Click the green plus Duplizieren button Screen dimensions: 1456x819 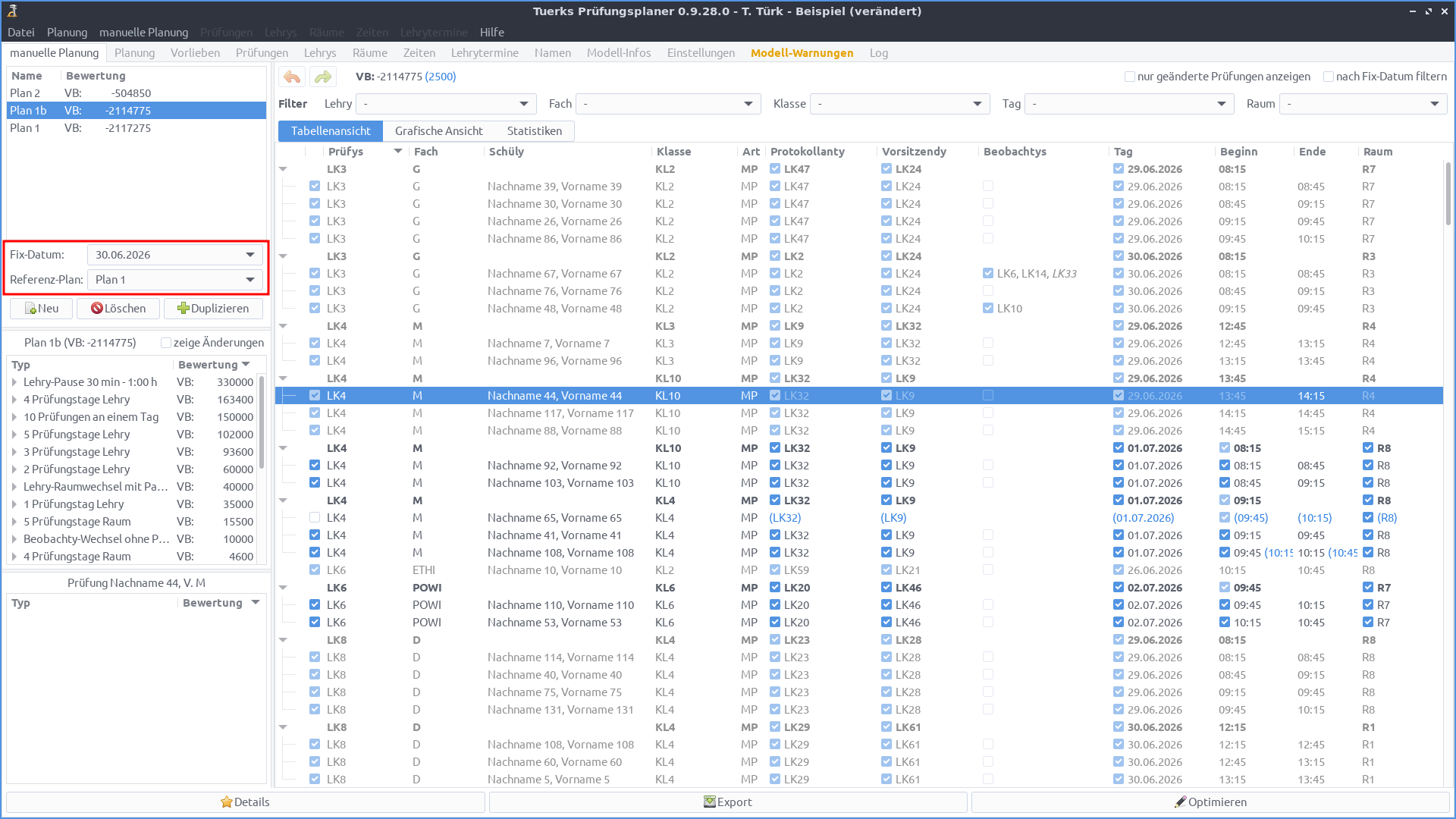click(213, 309)
